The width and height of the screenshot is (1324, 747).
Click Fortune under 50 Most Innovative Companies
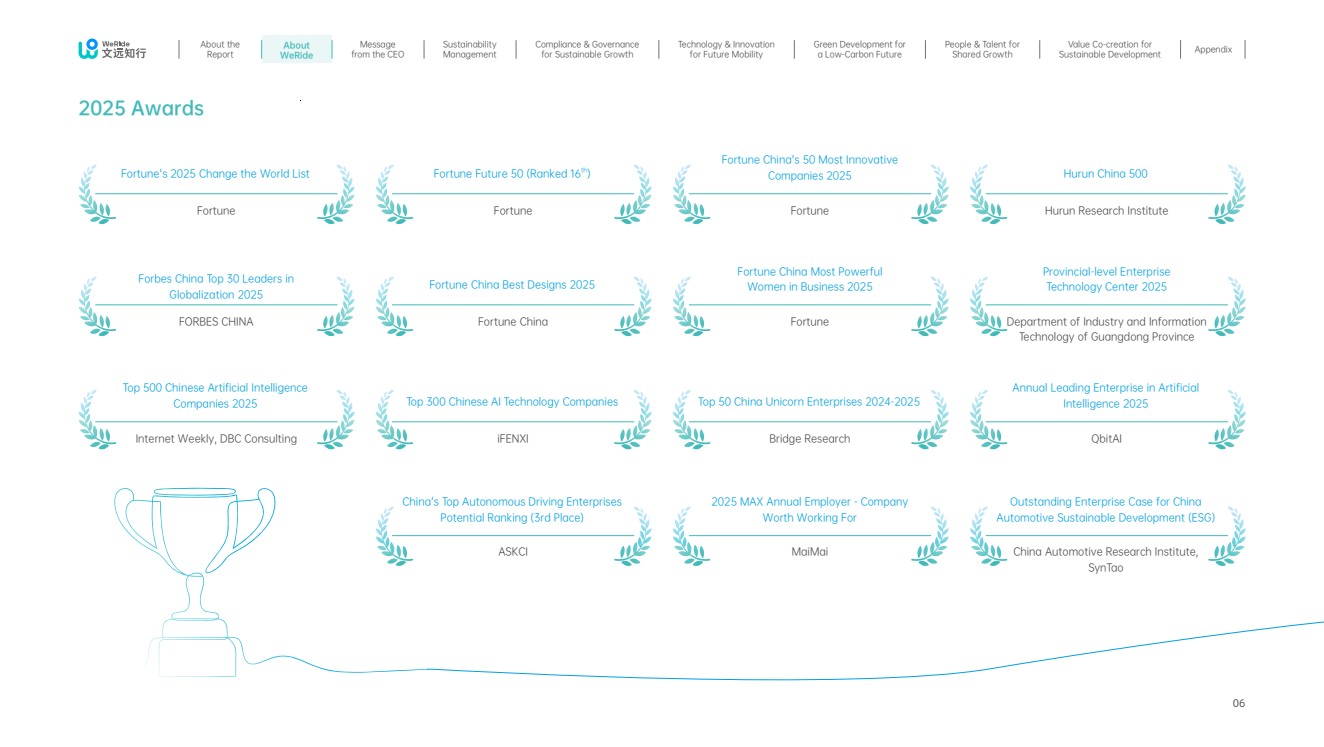pyautogui.click(x=810, y=211)
